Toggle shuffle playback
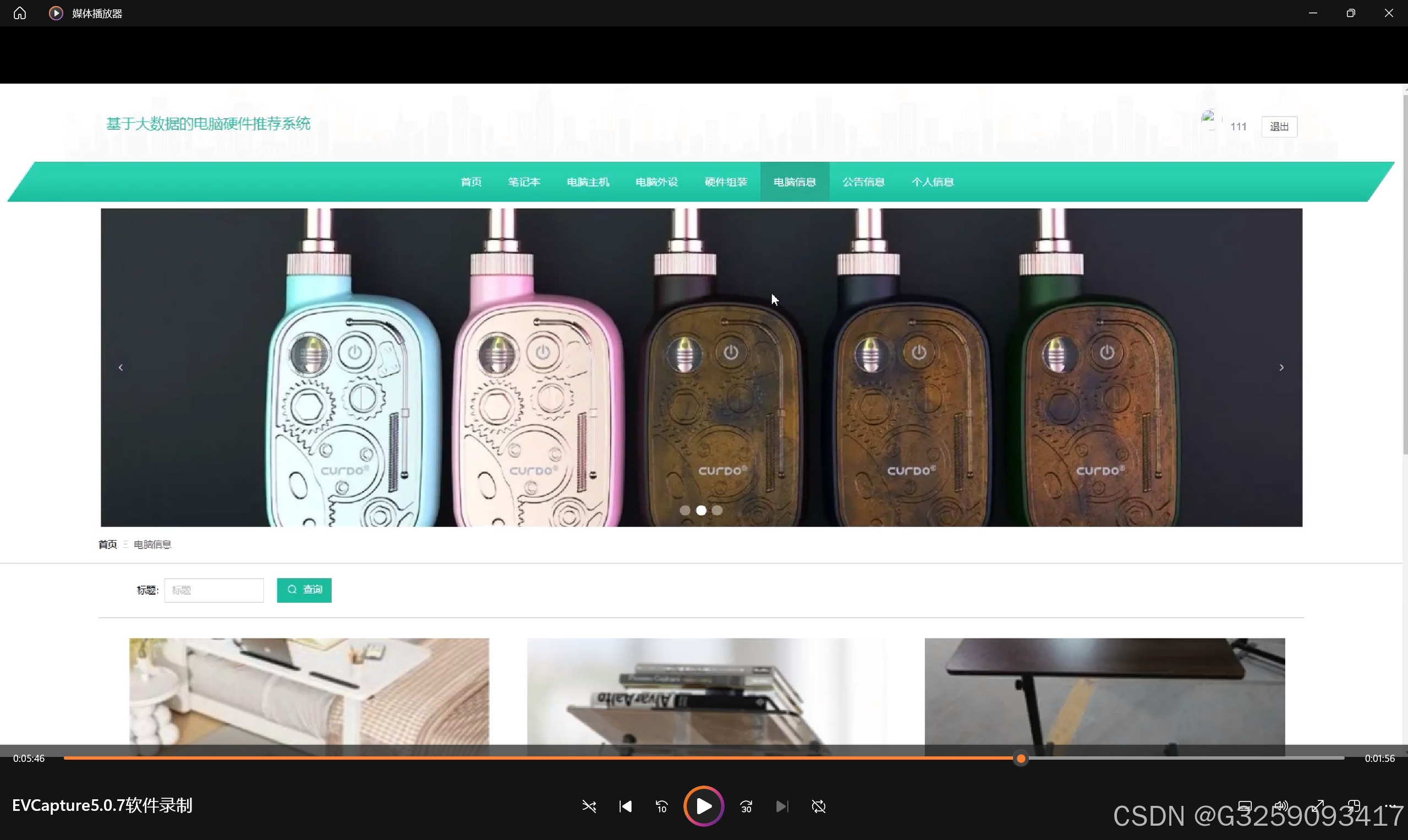This screenshot has width=1408, height=840. [x=589, y=806]
